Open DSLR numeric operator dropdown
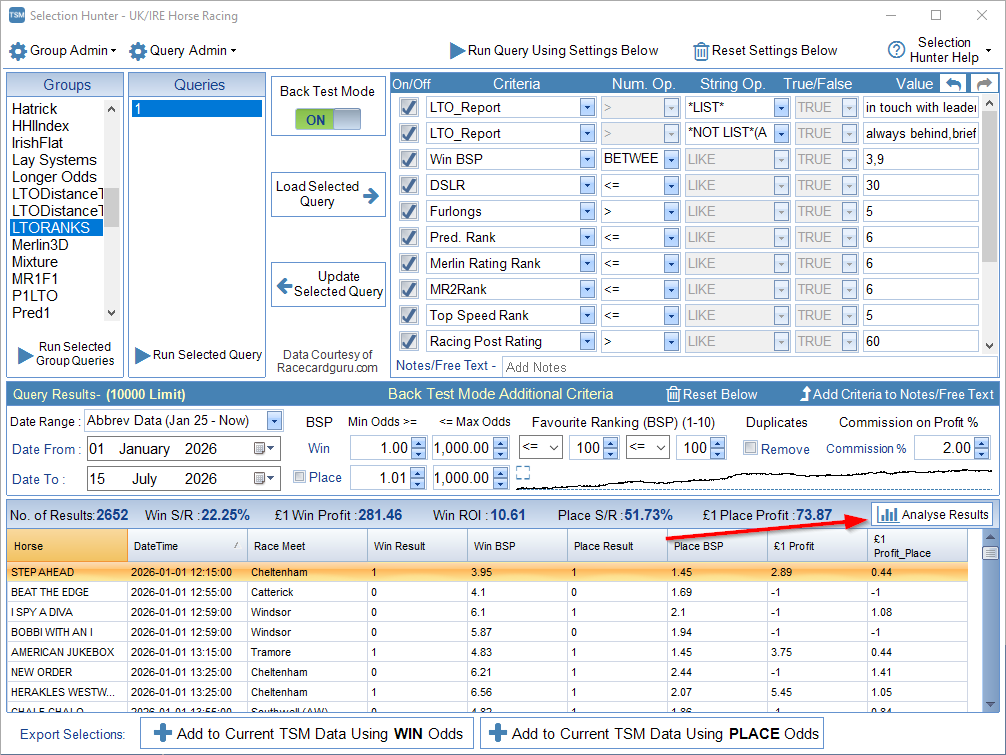The width and height of the screenshot is (1006, 755). point(671,185)
